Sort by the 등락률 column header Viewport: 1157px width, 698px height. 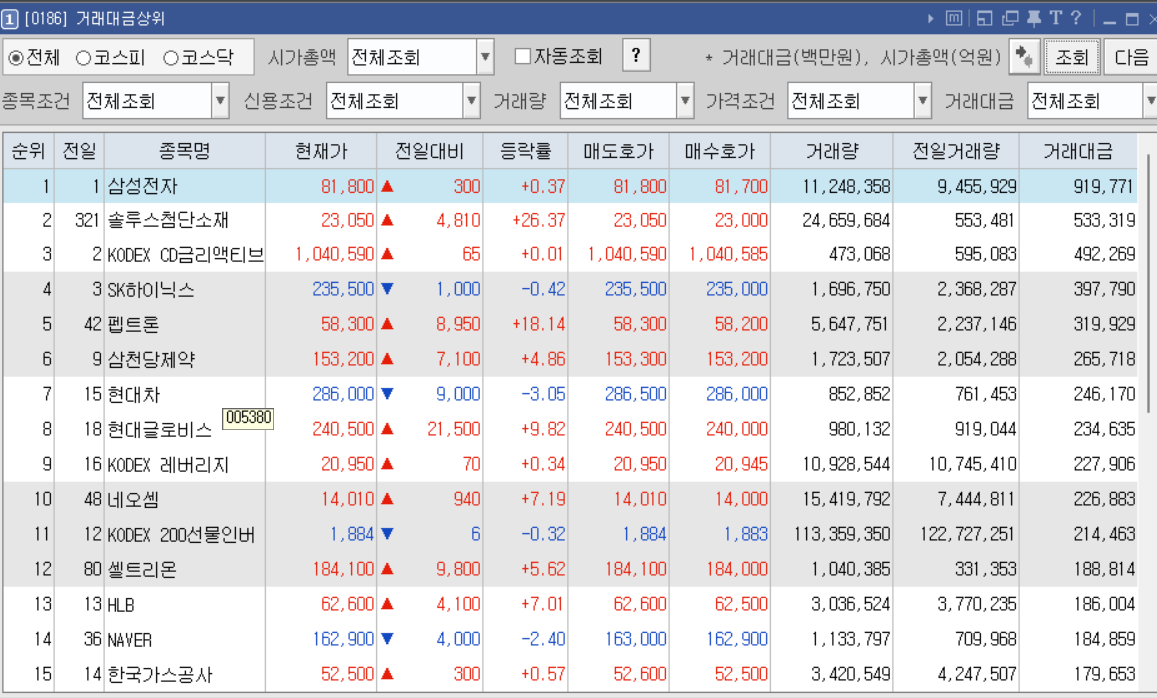525,151
